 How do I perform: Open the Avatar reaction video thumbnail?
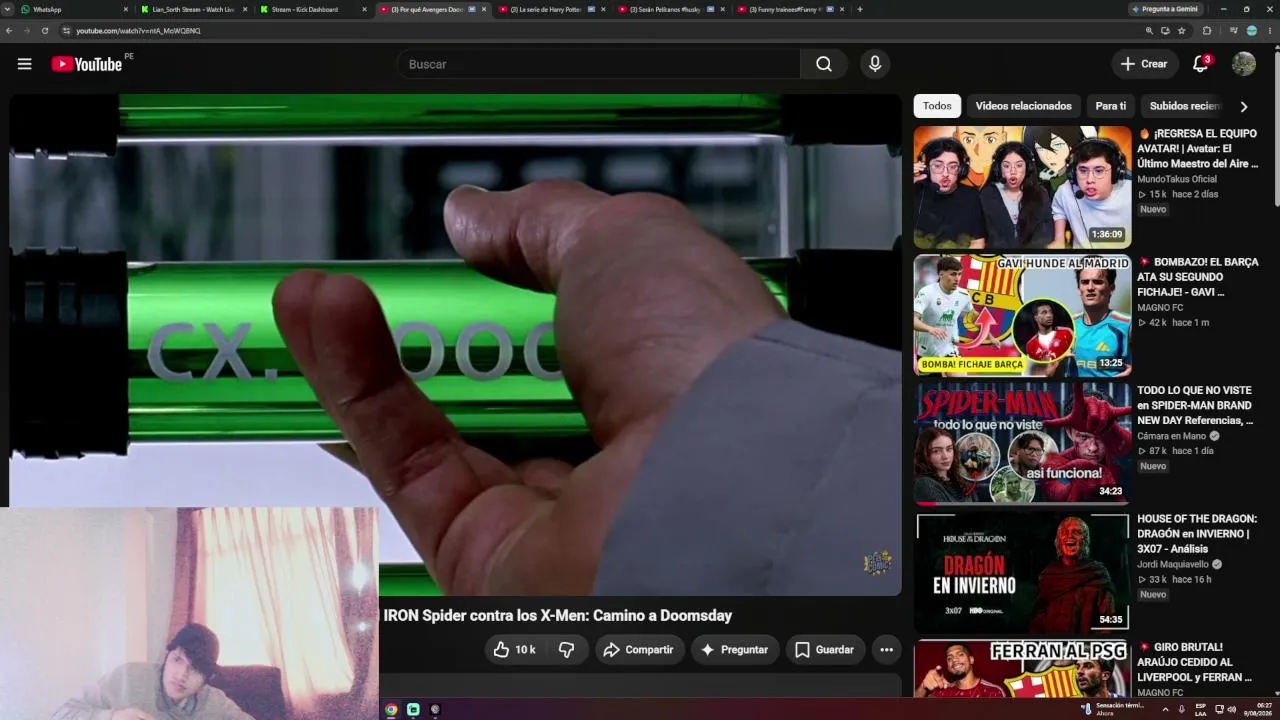[x=1022, y=187]
